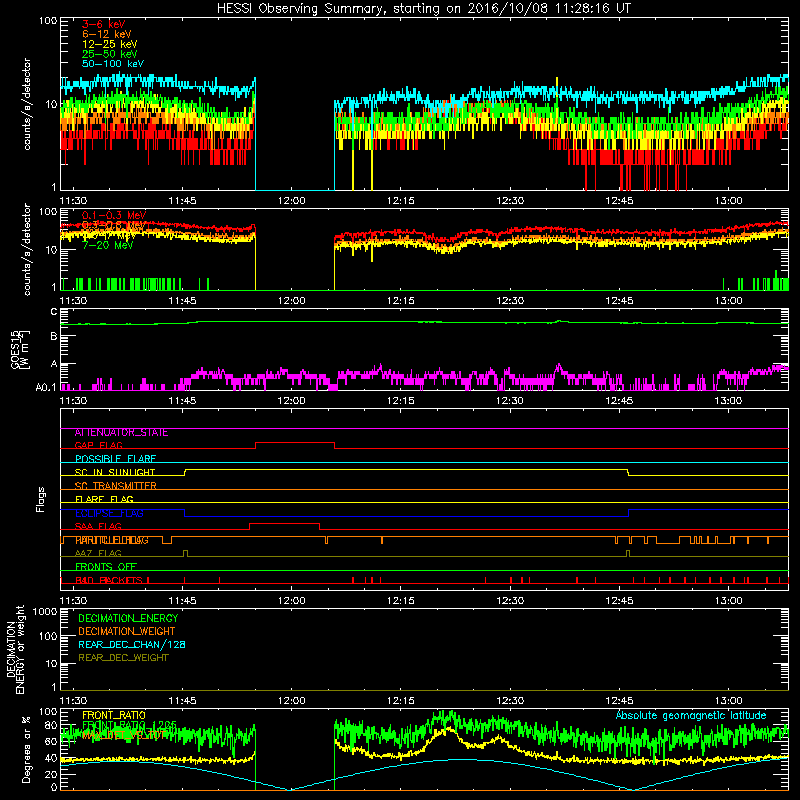The height and width of the screenshot is (800, 800).
Task: Click the POSSIBLE_FLARE flag label
Action: pos(115,459)
